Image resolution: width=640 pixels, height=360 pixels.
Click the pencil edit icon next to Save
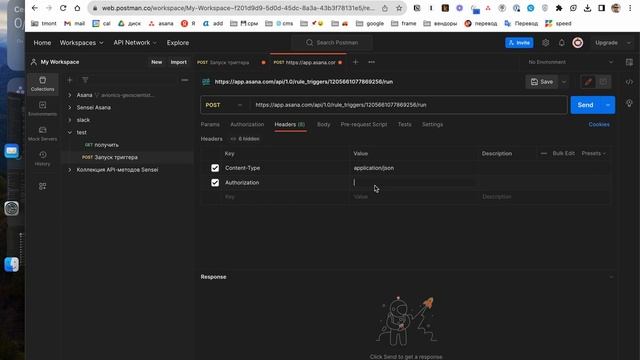tap(588, 82)
